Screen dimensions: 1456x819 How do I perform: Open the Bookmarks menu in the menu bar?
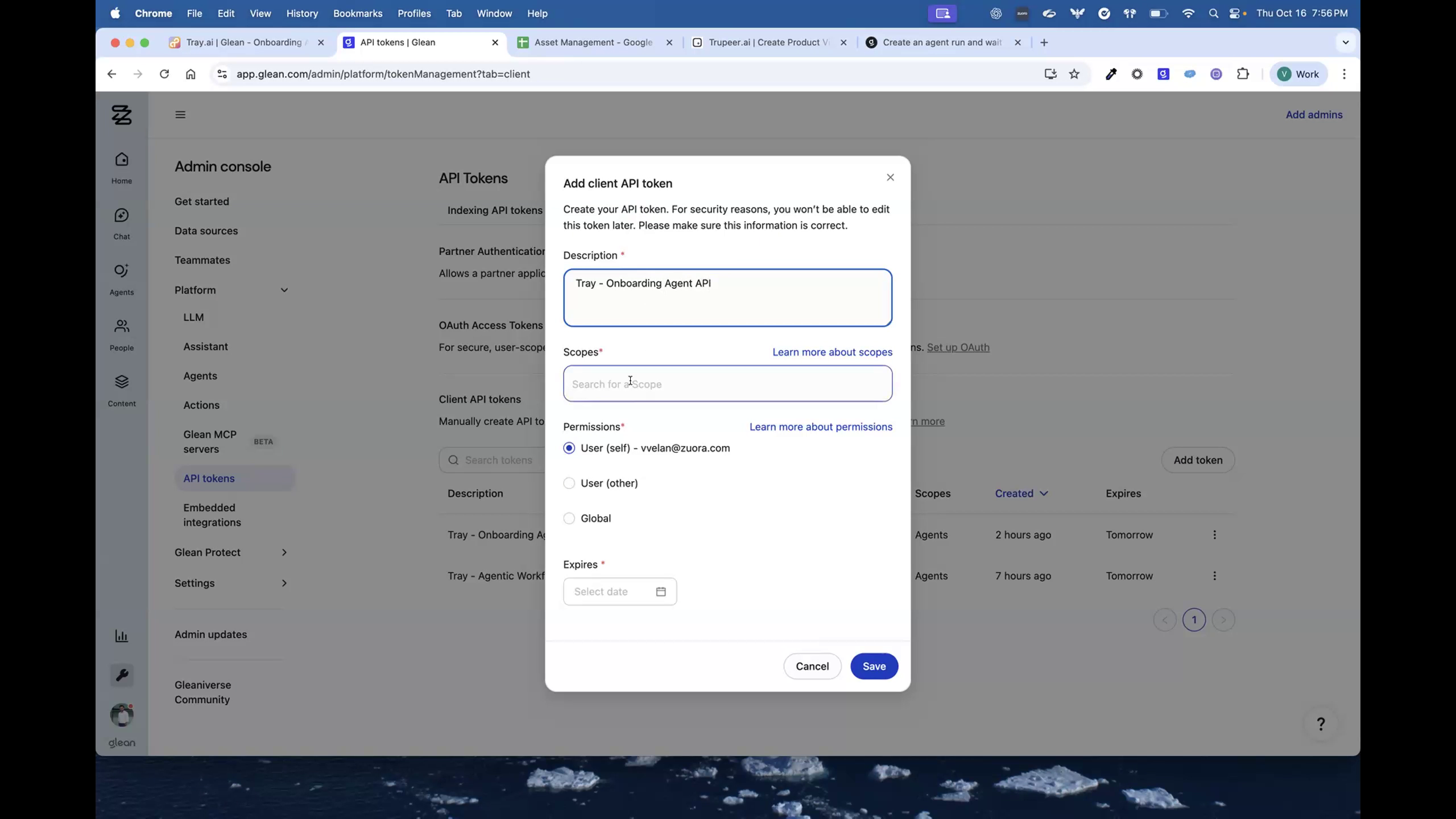point(357,13)
